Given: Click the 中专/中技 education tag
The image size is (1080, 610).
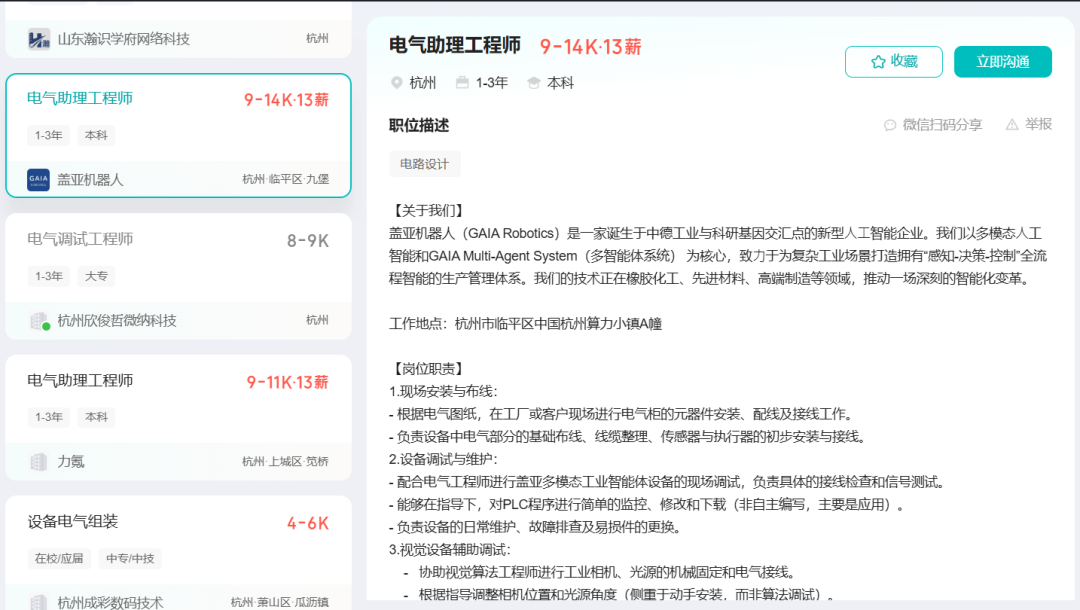Looking at the screenshot, I should [x=129, y=558].
